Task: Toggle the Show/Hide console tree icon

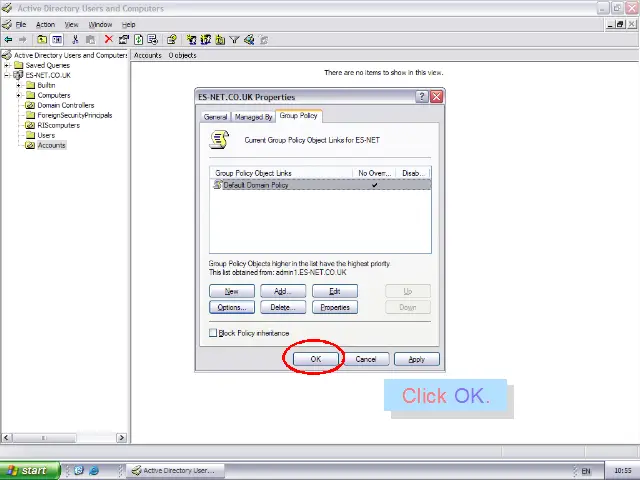Action: pyautogui.click(x=57, y=40)
